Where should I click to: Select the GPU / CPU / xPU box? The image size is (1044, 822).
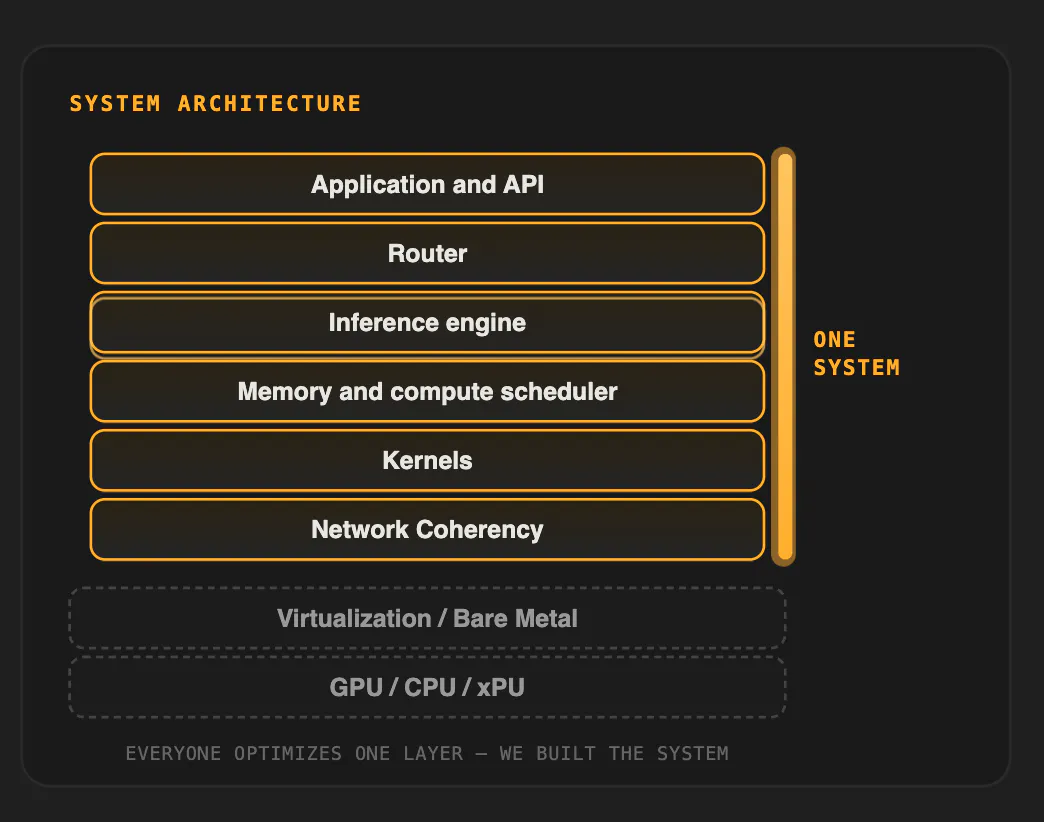[x=427, y=688]
